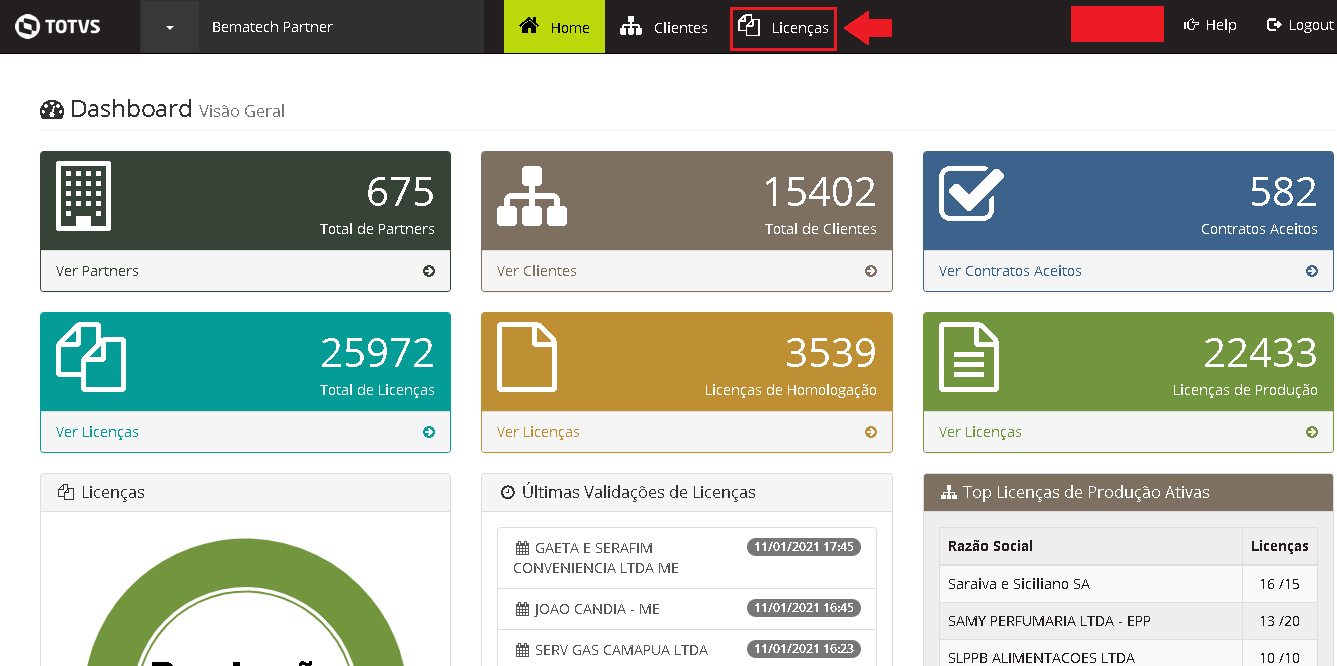
Task: Click the building icon on Partners card
Action: click(x=84, y=196)
